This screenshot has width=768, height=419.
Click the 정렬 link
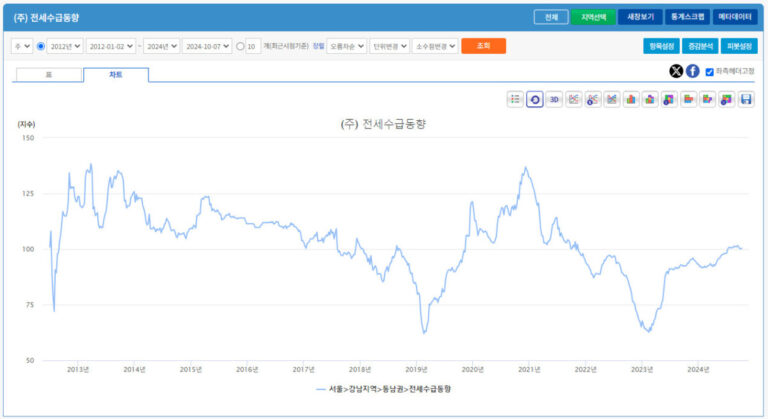[318, 46]
